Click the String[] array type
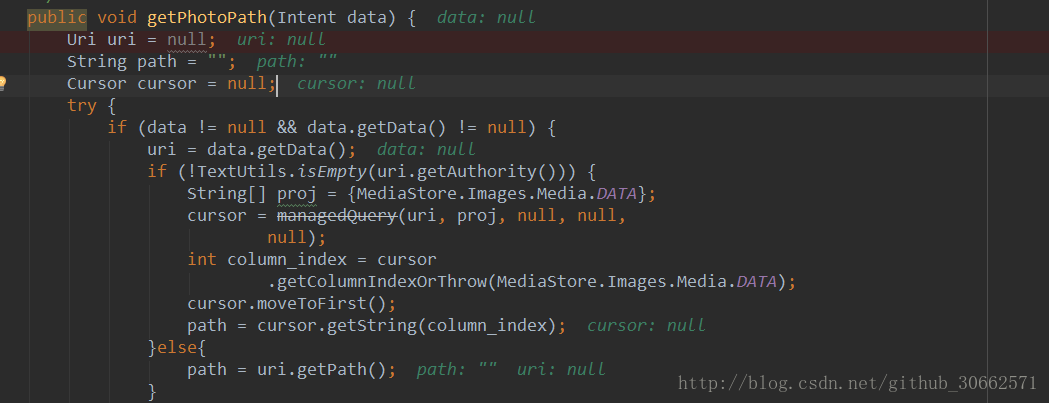The width and height of the screenshot is (1049, 403). (x=227, y=194)
